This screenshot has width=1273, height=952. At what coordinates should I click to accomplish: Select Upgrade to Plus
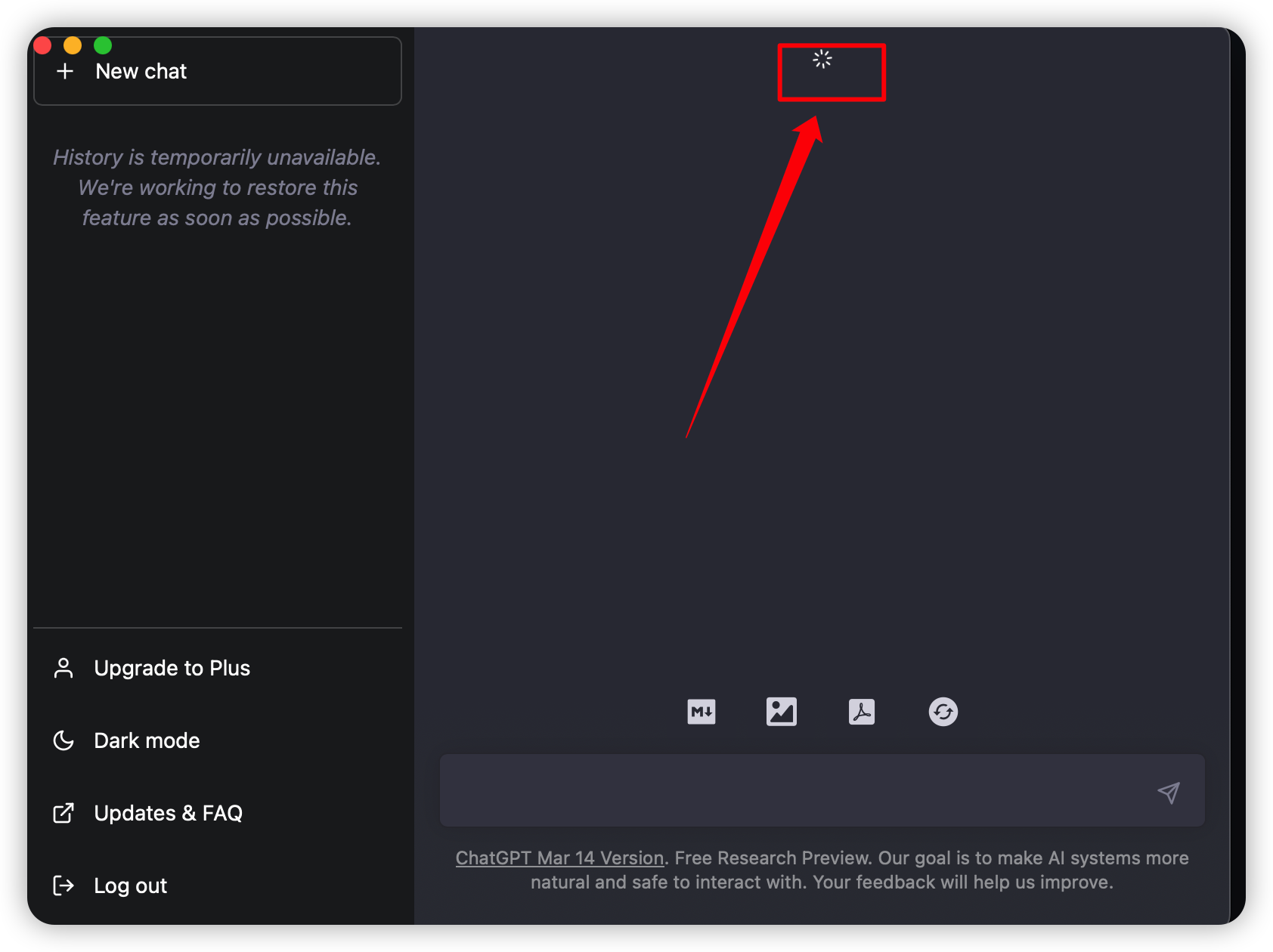click(172, 668)
